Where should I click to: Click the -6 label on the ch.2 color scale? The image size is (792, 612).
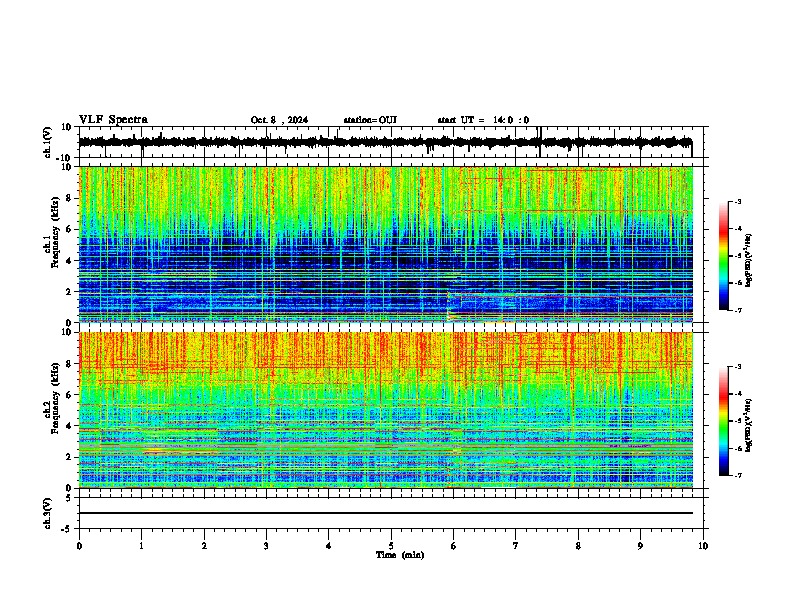pos(737,448)
